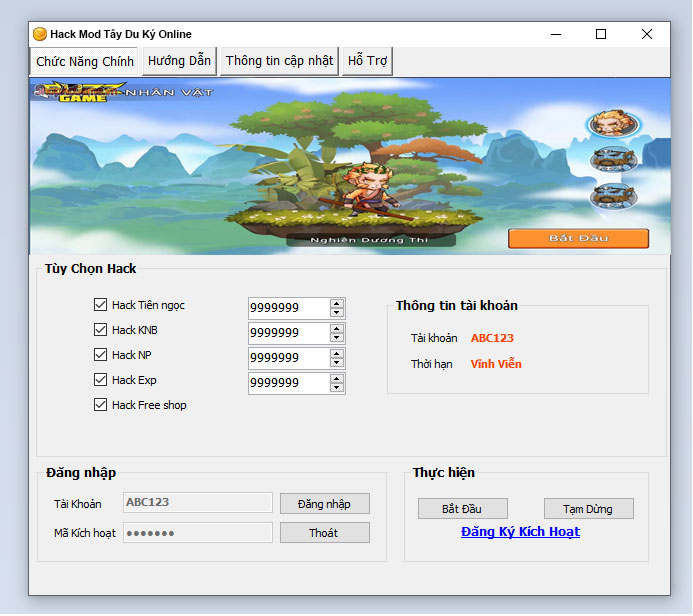Click the Vĩnh Viễn expiry text

(x=496, y=364)
